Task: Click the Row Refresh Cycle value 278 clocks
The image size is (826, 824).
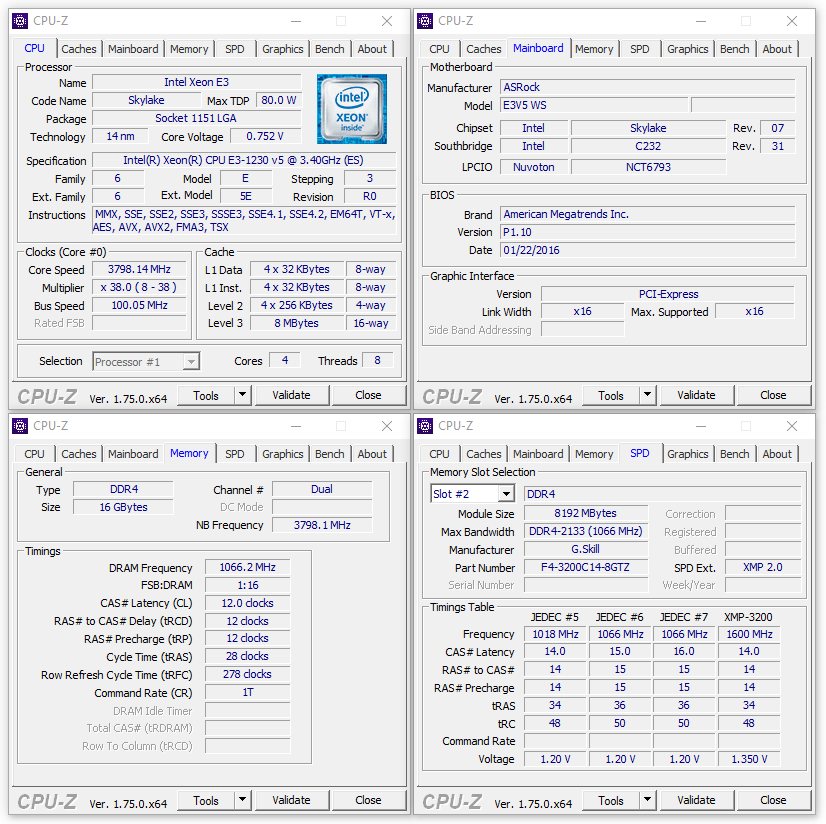Action: point(248,674)
